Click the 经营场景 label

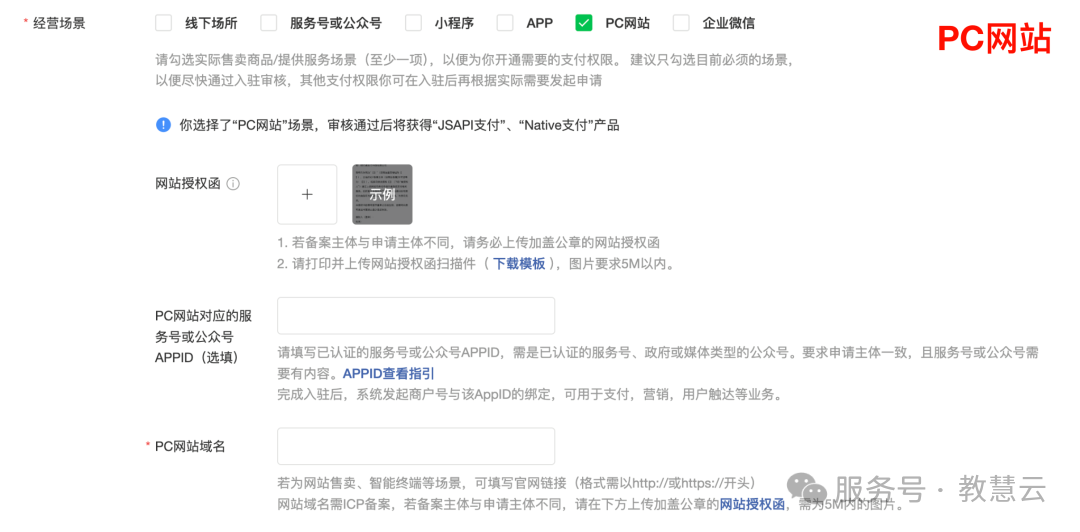click(59, 23)
